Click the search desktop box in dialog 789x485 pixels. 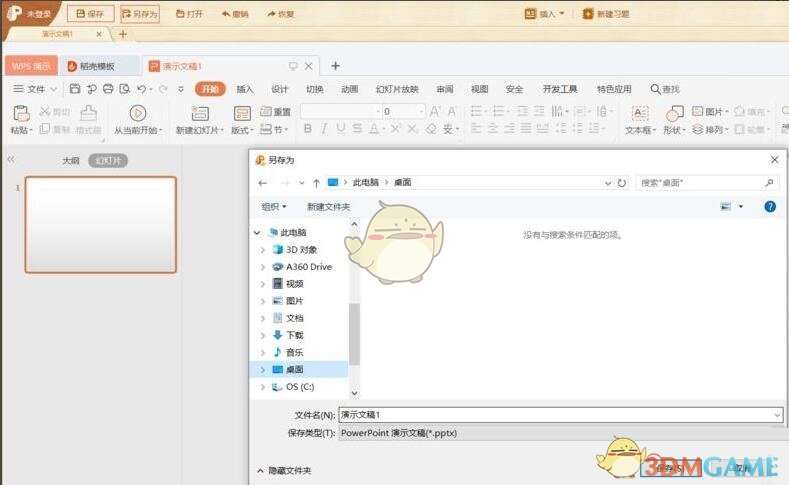point(707,183)
